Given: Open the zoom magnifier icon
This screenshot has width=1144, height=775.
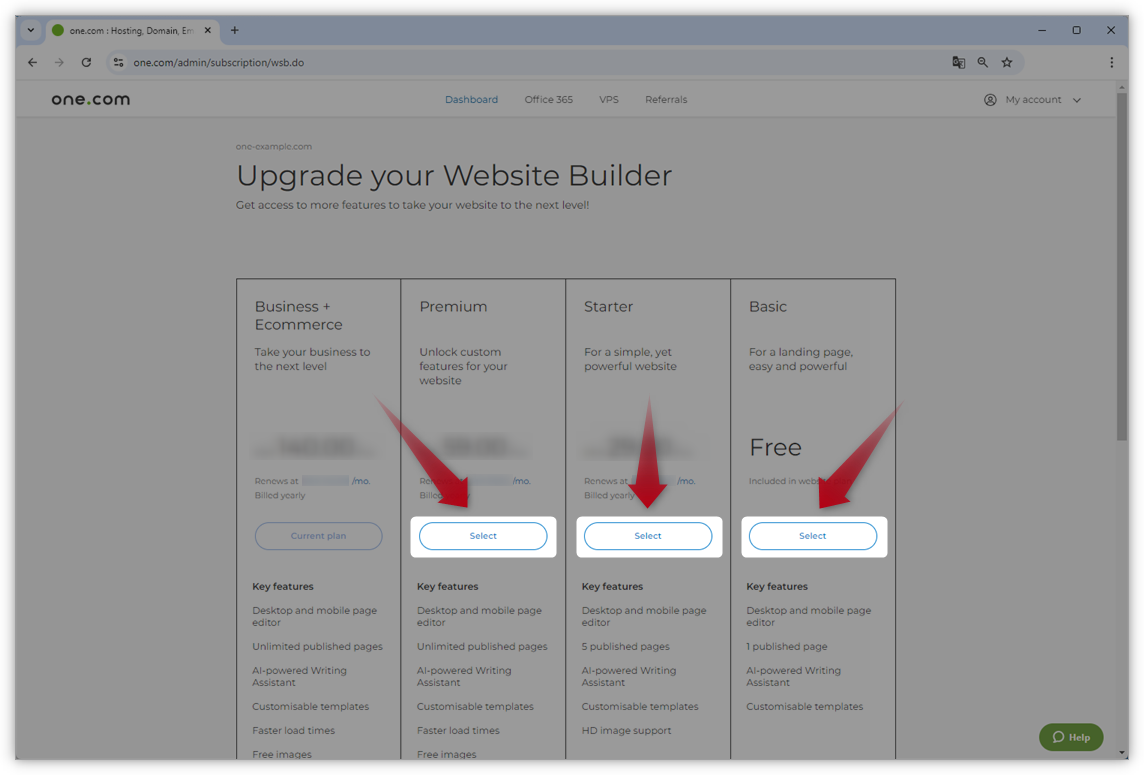Looking at the screenshot, I should [x=983, y=62].
